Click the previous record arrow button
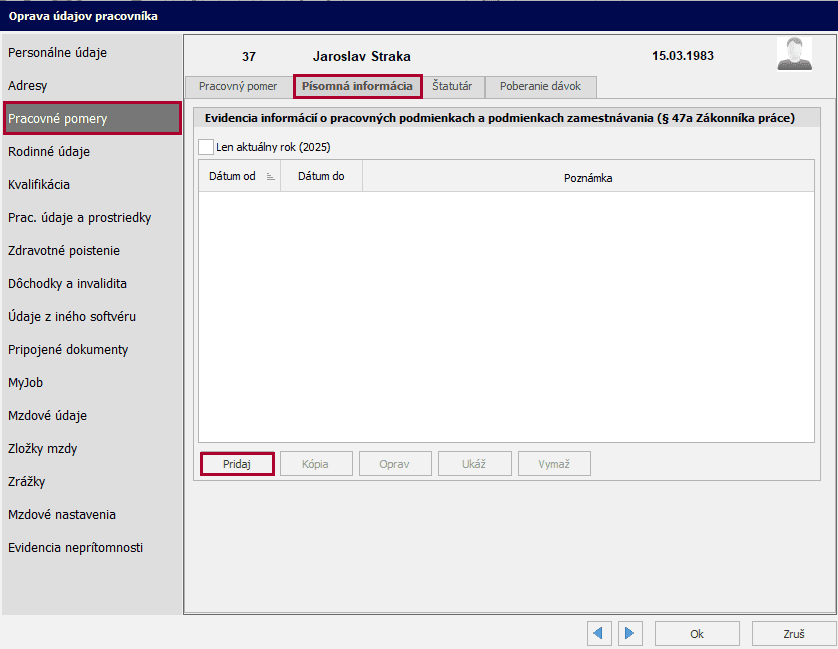 coord(599,633)
